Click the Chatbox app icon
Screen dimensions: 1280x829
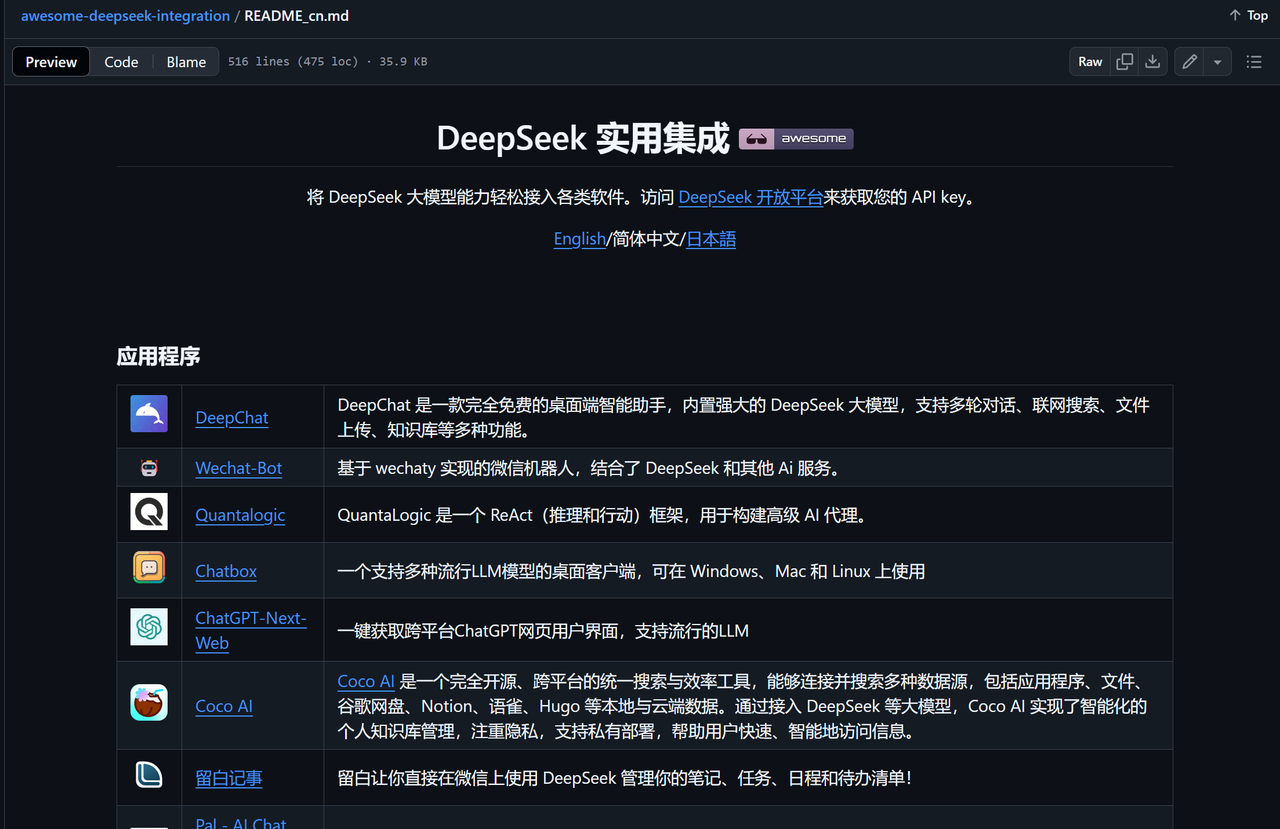(x=149, y=567)
